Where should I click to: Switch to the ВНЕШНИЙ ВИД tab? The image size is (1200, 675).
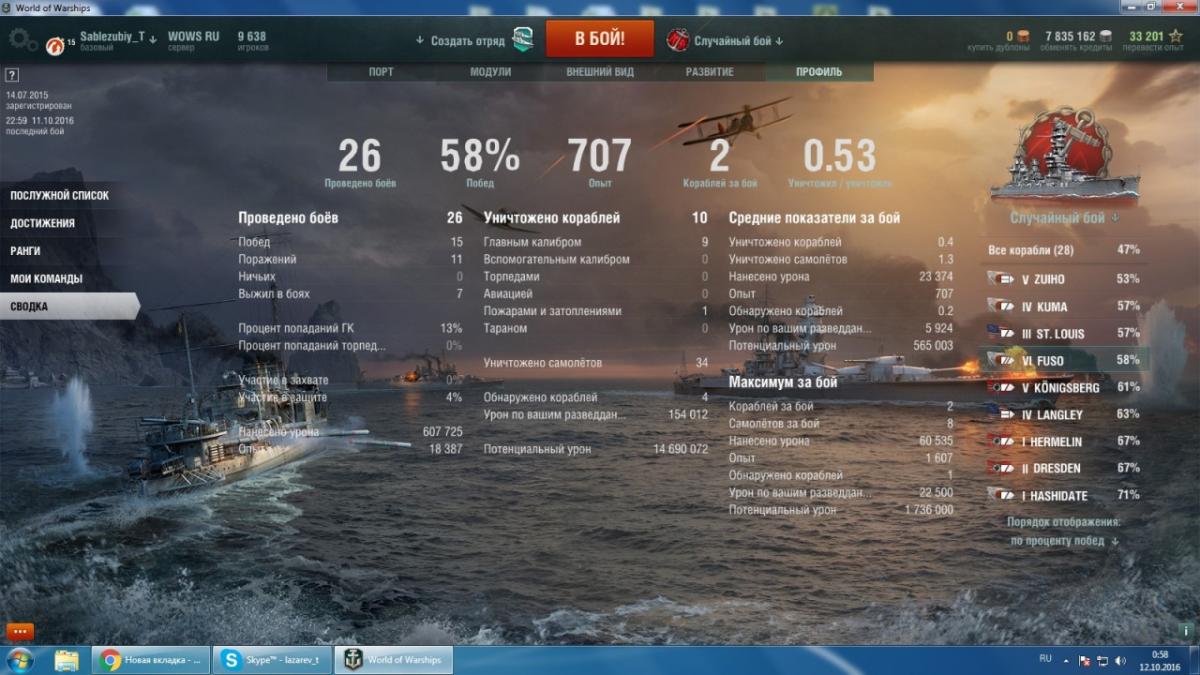point(600,72)
